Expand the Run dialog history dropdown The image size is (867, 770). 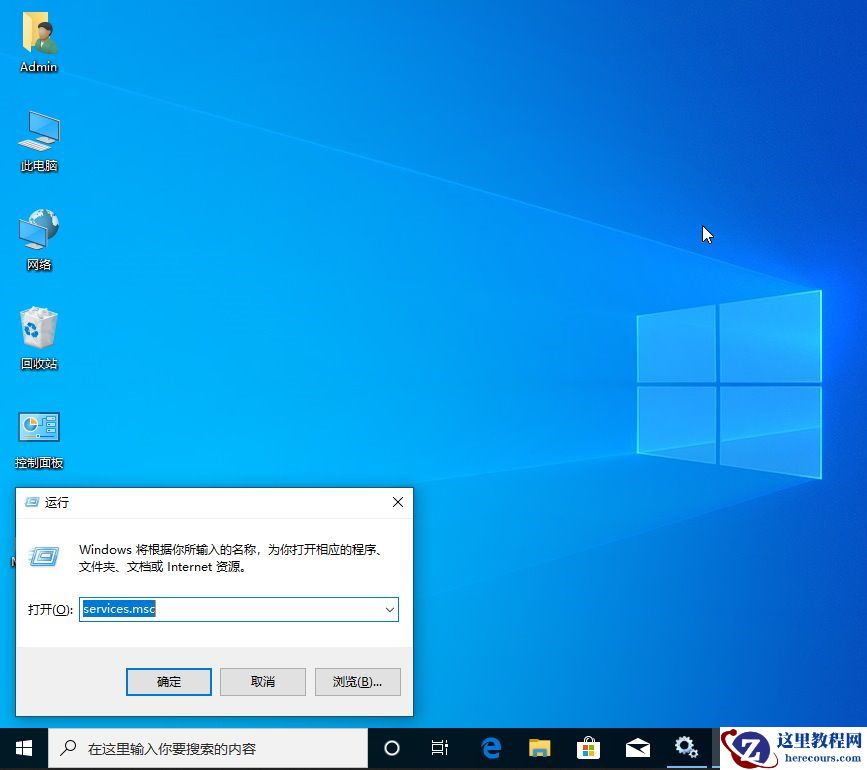(x=390, y=609)
